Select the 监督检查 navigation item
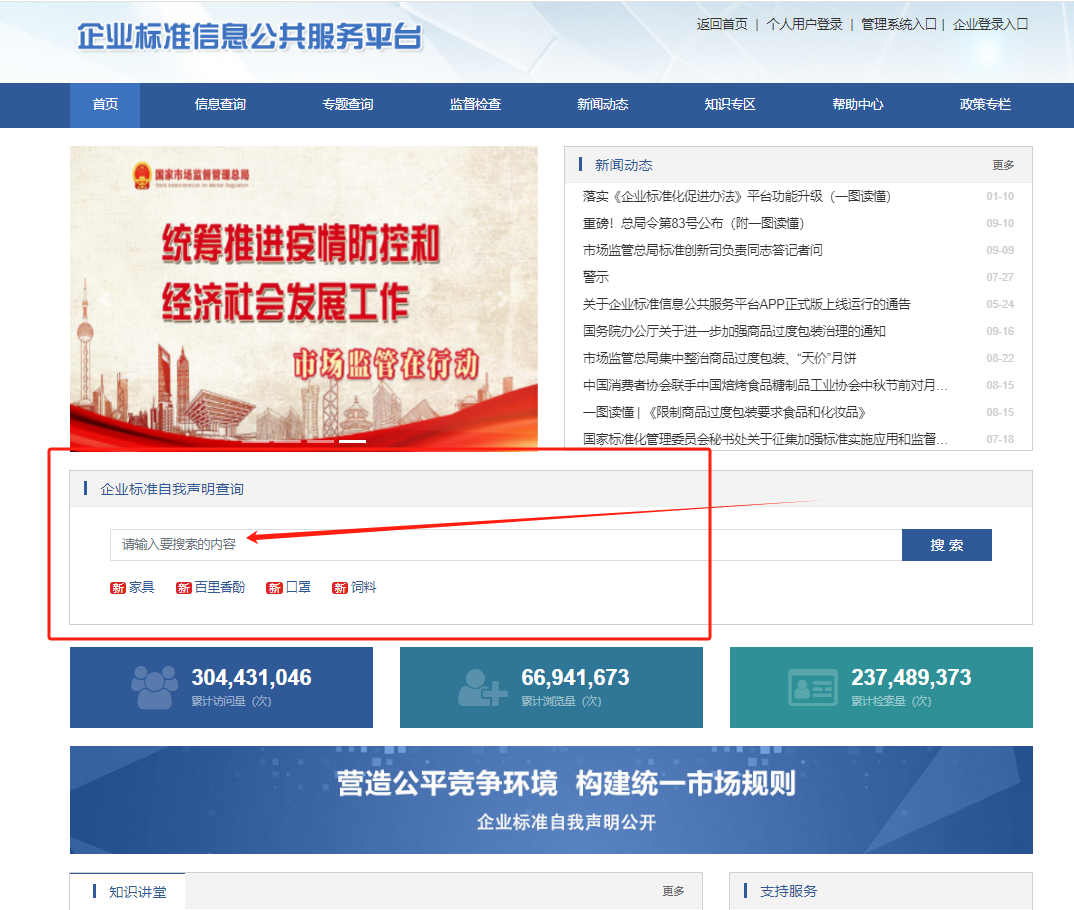Screen dimensions: 1074x910 point(475,105)
